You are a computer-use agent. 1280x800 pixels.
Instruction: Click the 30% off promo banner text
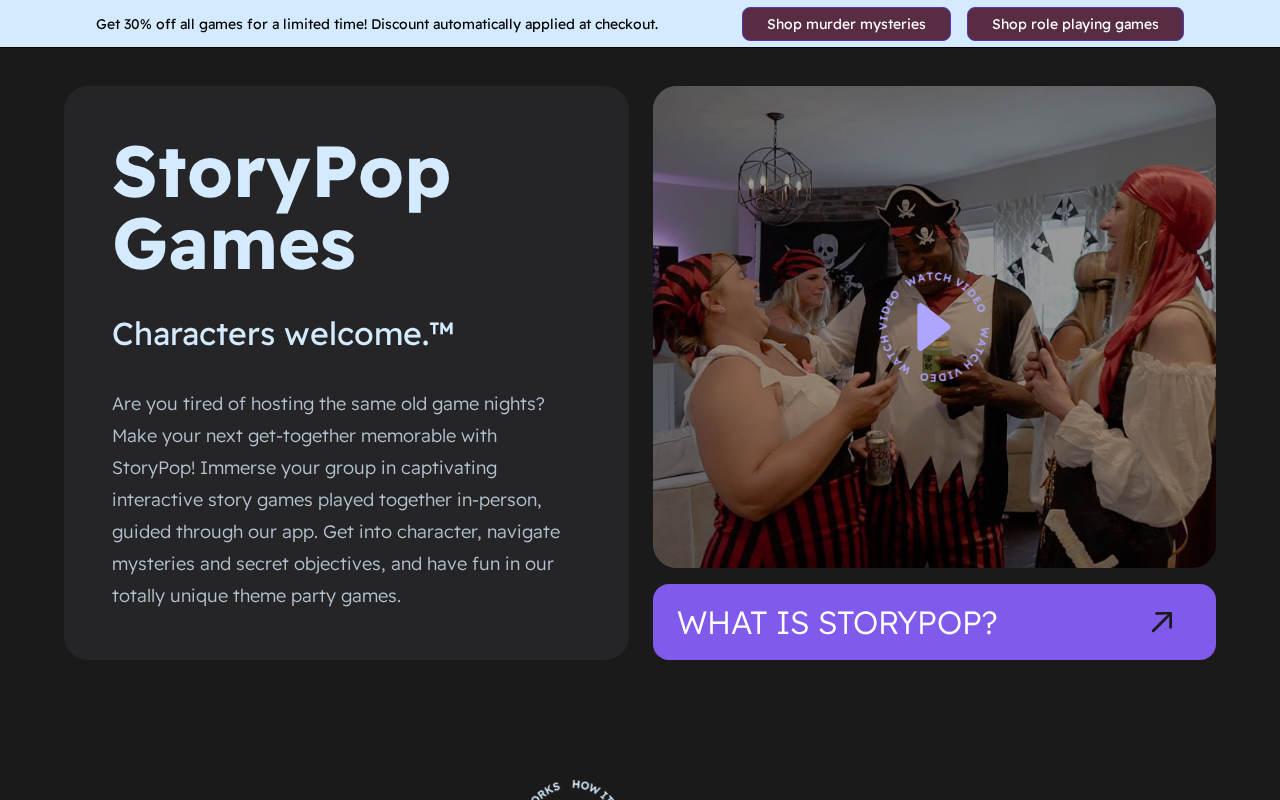click(377, 24)
